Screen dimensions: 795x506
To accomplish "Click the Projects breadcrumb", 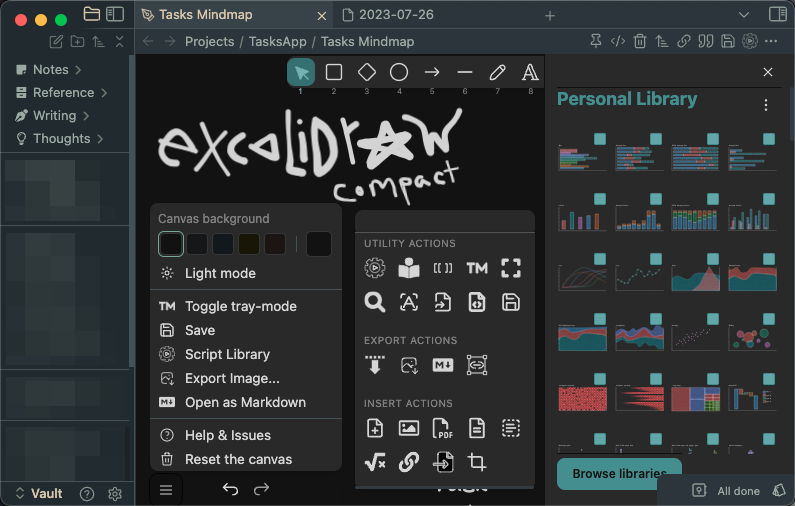I will [209, 42].
